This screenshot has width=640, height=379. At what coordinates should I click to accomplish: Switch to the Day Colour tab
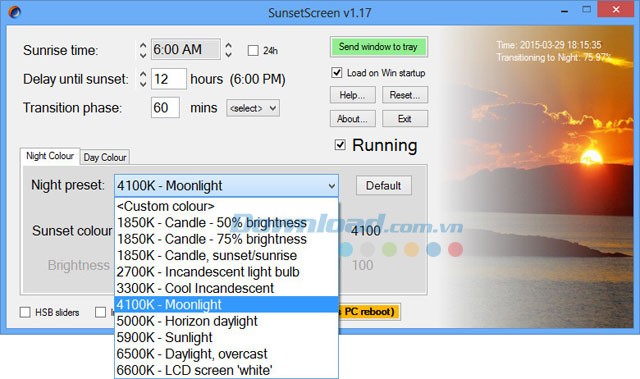click(x=105, y=157)
